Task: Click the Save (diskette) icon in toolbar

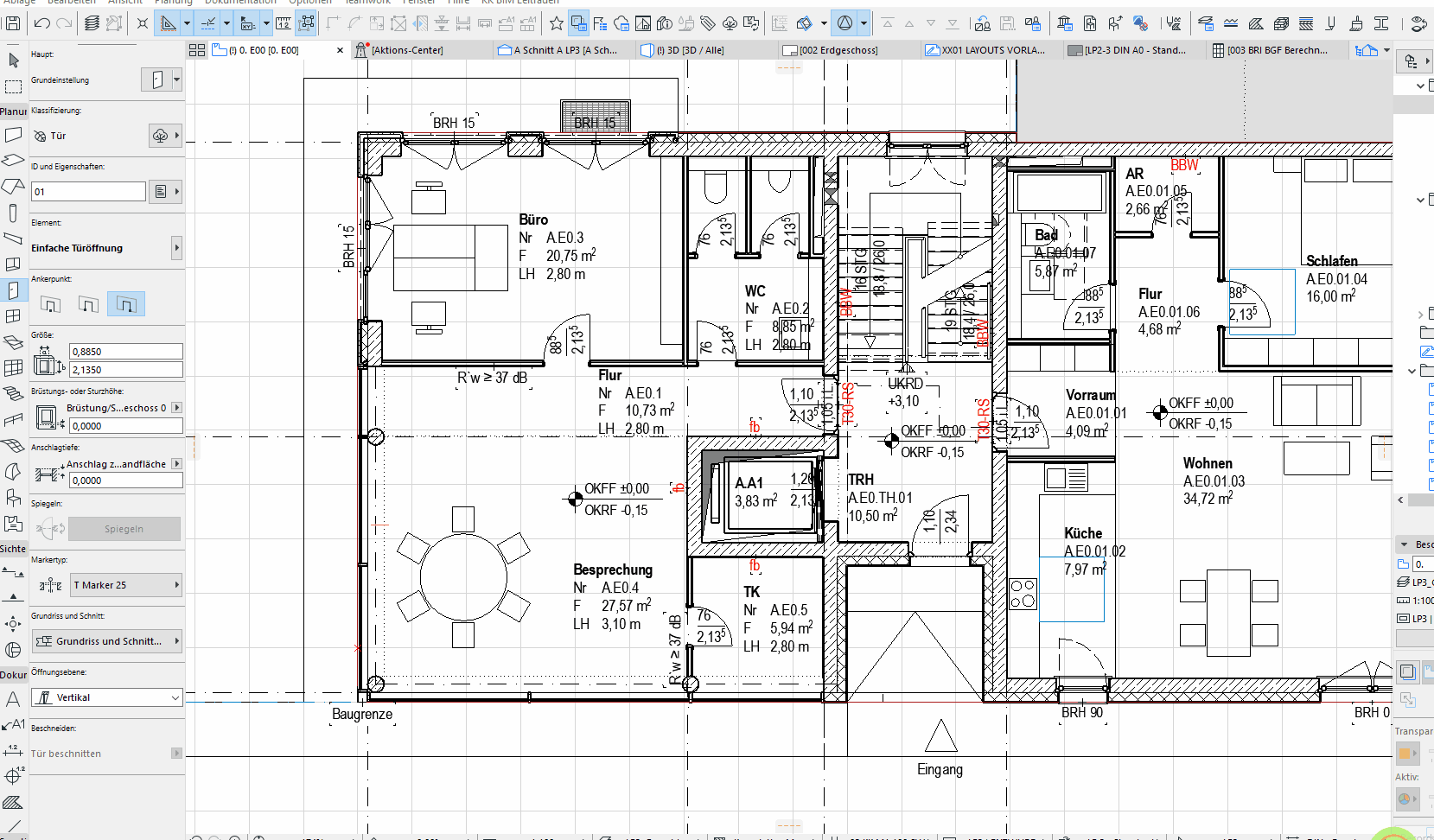Action: click(x=13, y=23)
